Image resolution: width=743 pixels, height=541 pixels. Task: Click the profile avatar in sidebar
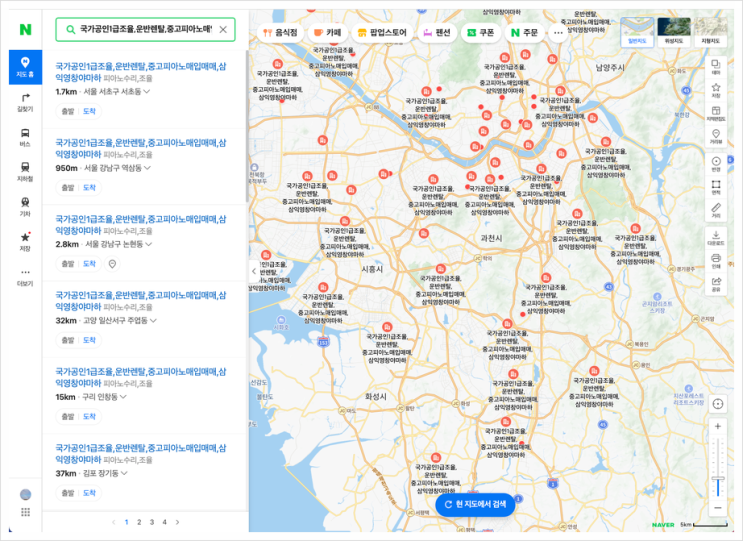(26, 495)
